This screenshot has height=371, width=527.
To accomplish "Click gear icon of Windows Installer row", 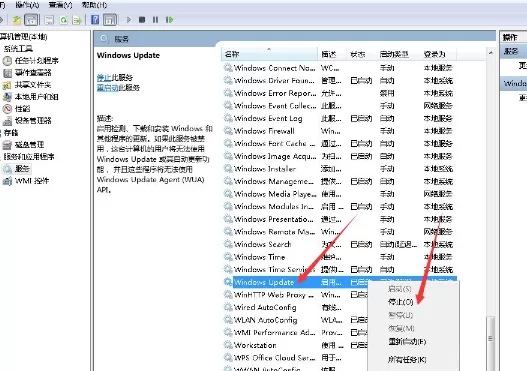I will 228,169.
